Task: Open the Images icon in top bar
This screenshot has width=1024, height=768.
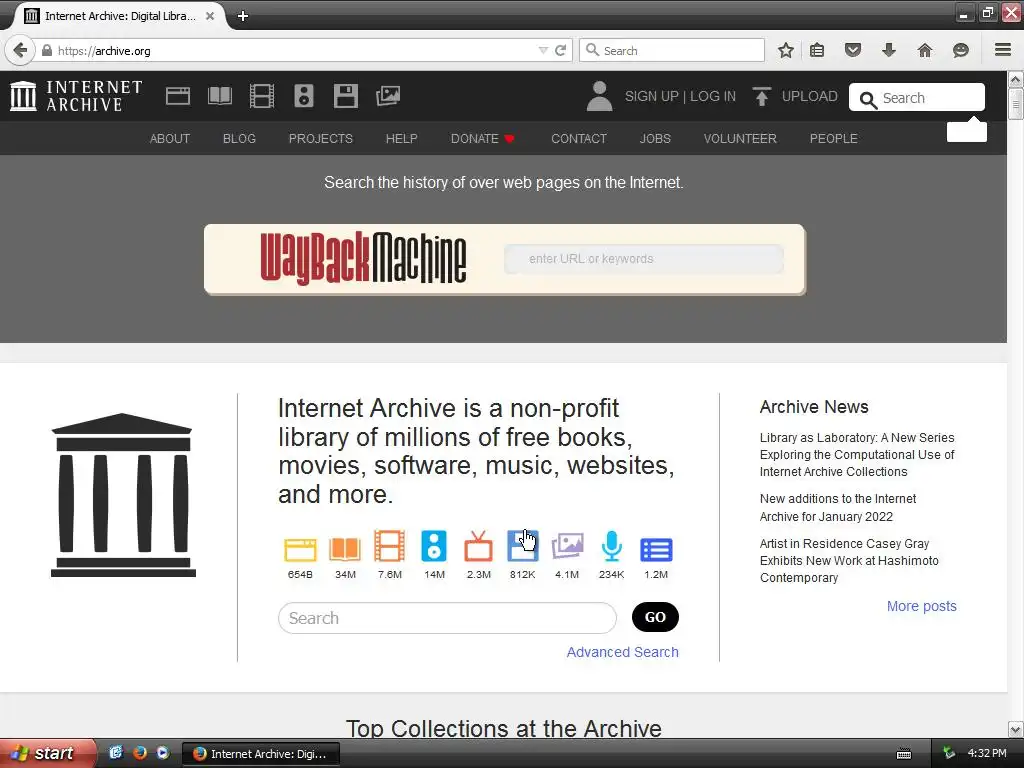Action: 388,96
